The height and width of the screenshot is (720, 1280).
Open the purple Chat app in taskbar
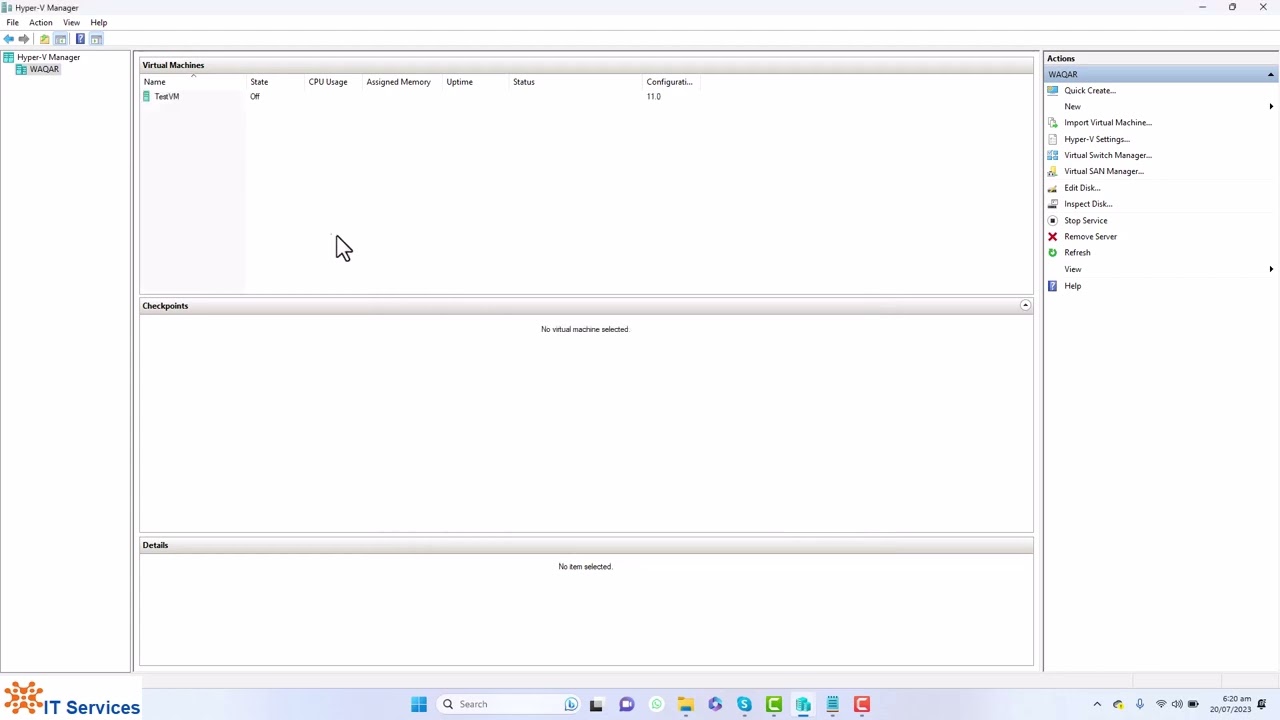pos(626,704)
